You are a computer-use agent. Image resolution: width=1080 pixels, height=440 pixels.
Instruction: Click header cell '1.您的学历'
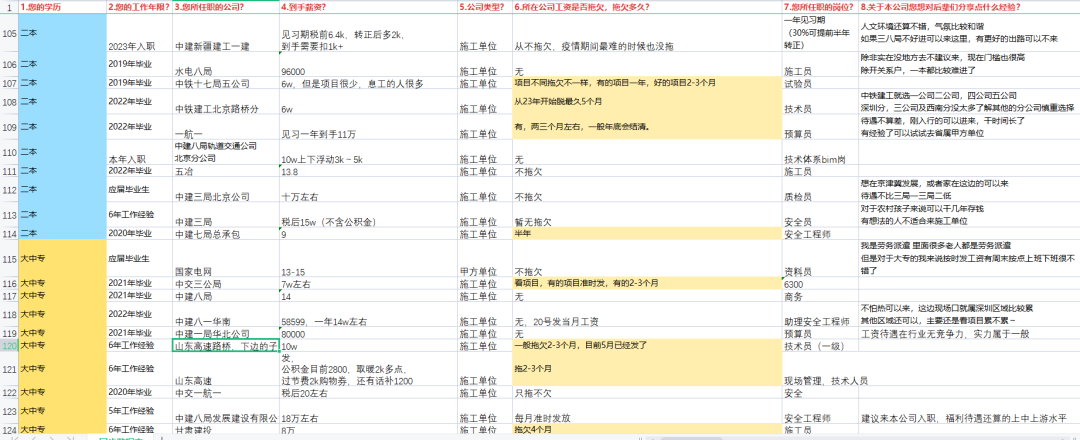pos(62,7)
